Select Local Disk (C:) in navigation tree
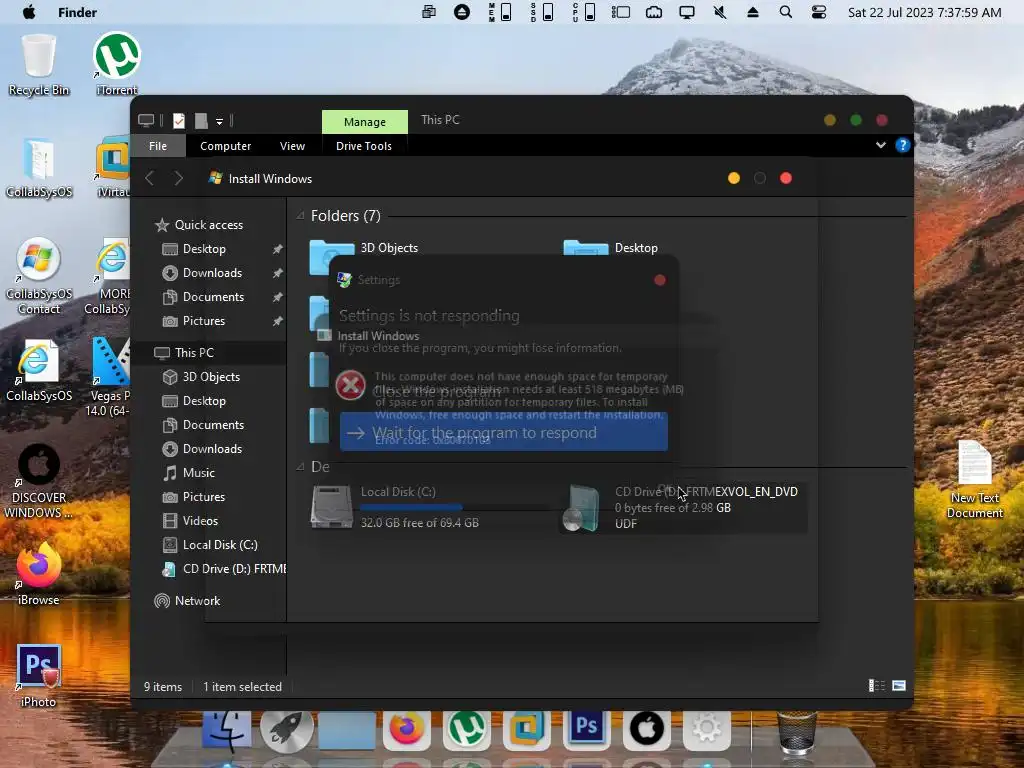The height and width of the screenshot is (768, 1024). pyautogui.click(x=210, y=545)
